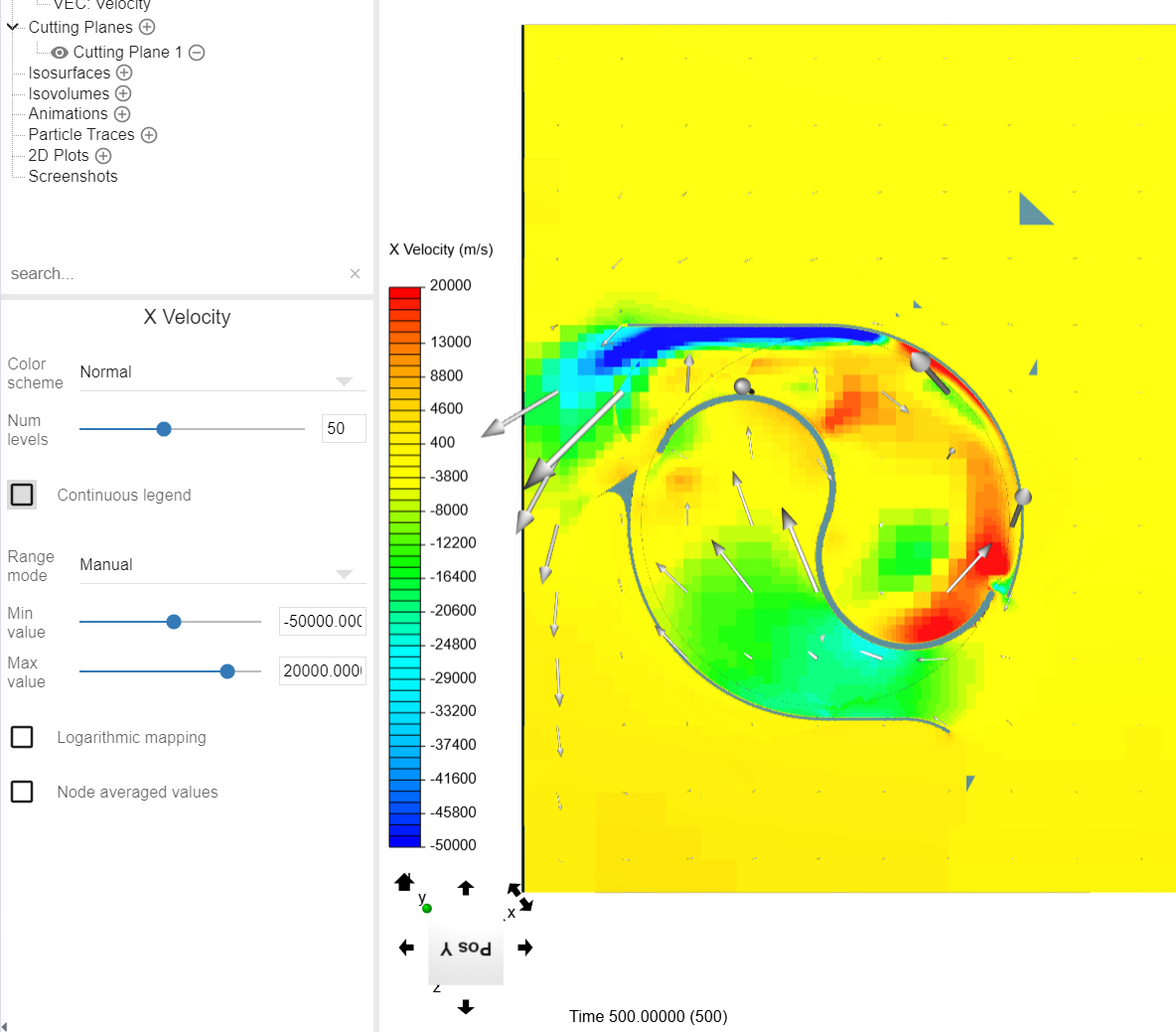1176x1032 pixels.
Task: Rotate view left with the left arrow
Action: (x=406, y=948)
